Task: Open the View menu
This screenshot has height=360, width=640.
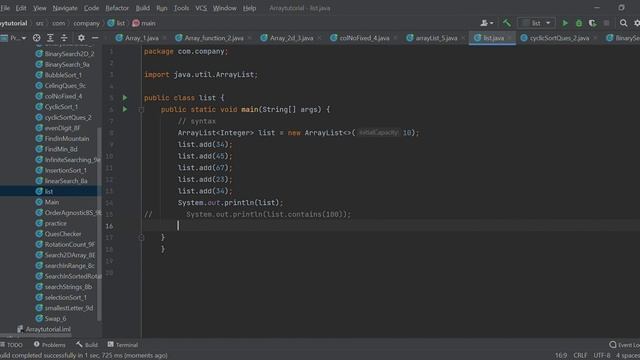Action: pyautogui.click(x=40, y=8)
